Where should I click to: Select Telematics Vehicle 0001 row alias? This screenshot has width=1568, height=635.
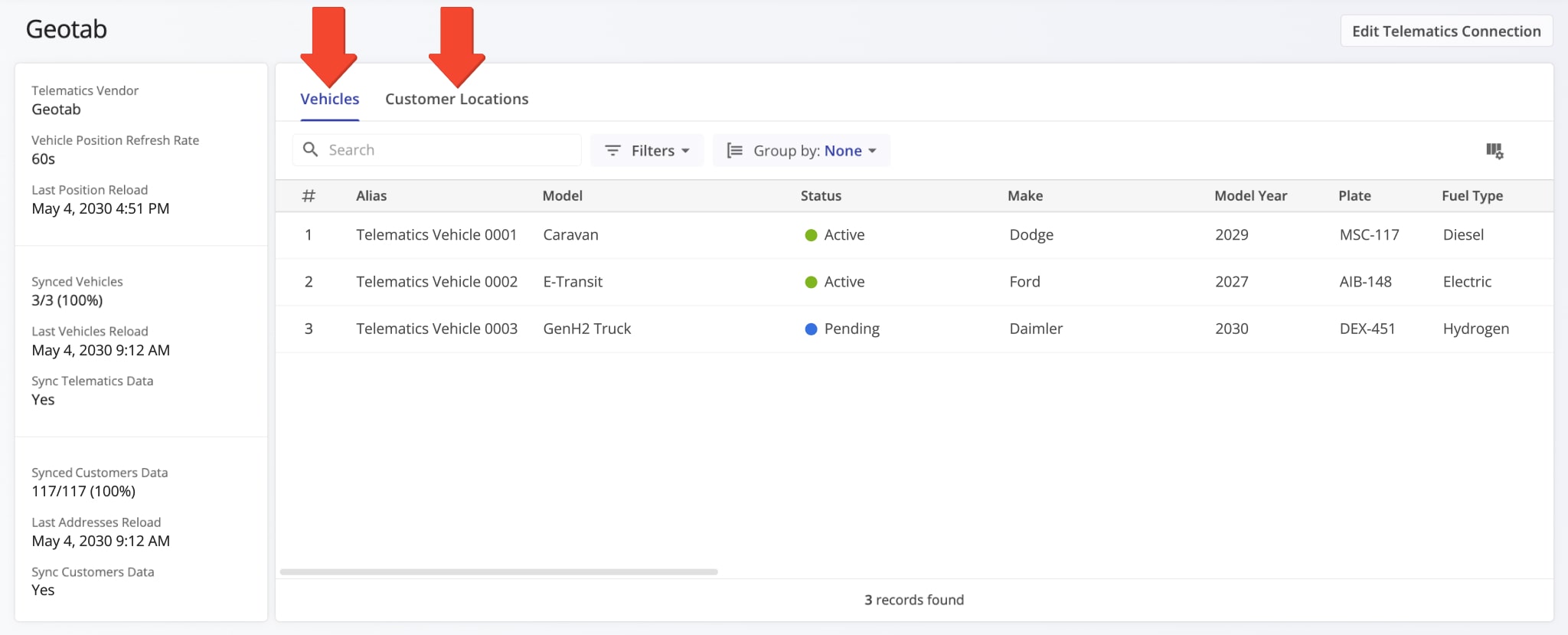pos(436,235)
